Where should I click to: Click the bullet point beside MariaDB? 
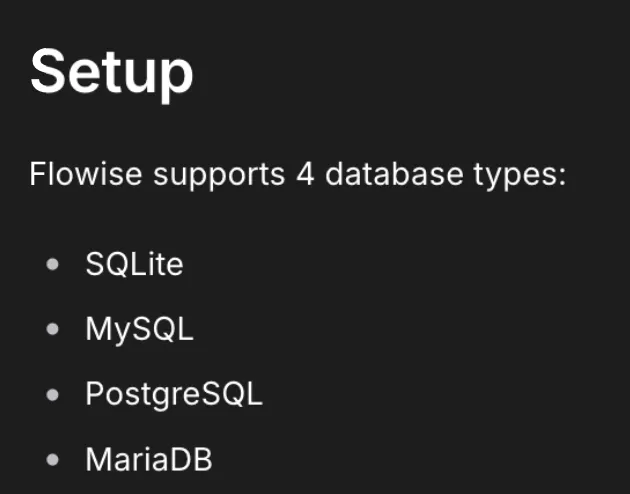pos(53,460)
